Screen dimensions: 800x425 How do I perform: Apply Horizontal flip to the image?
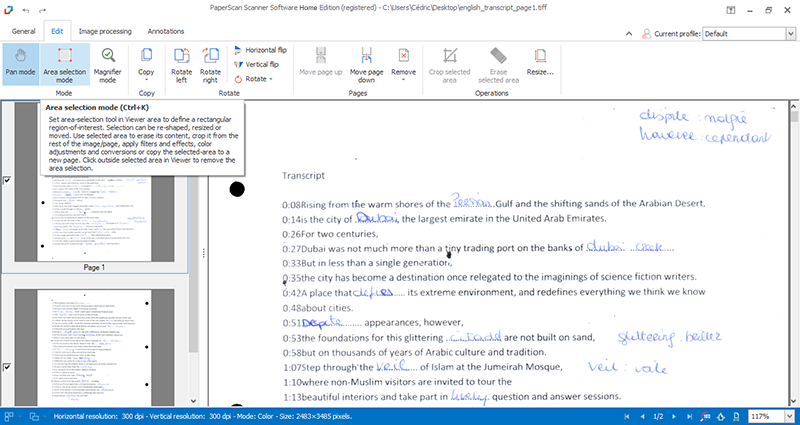pos(260,50)
